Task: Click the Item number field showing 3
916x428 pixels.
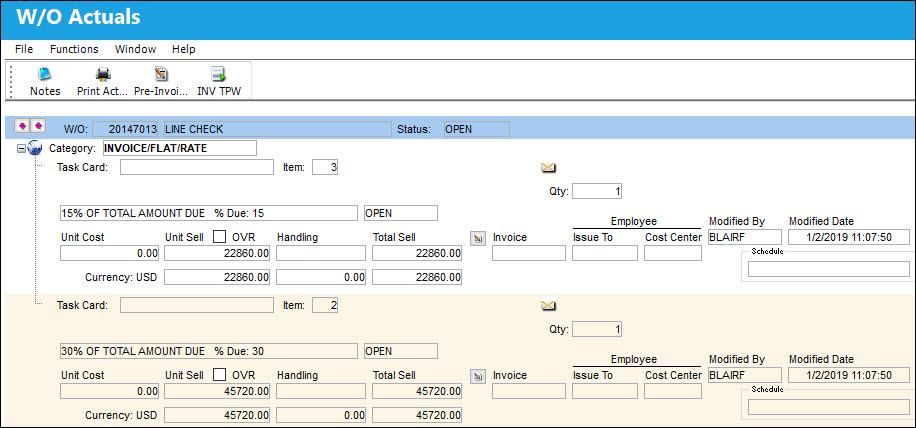Action: [325, 168]
